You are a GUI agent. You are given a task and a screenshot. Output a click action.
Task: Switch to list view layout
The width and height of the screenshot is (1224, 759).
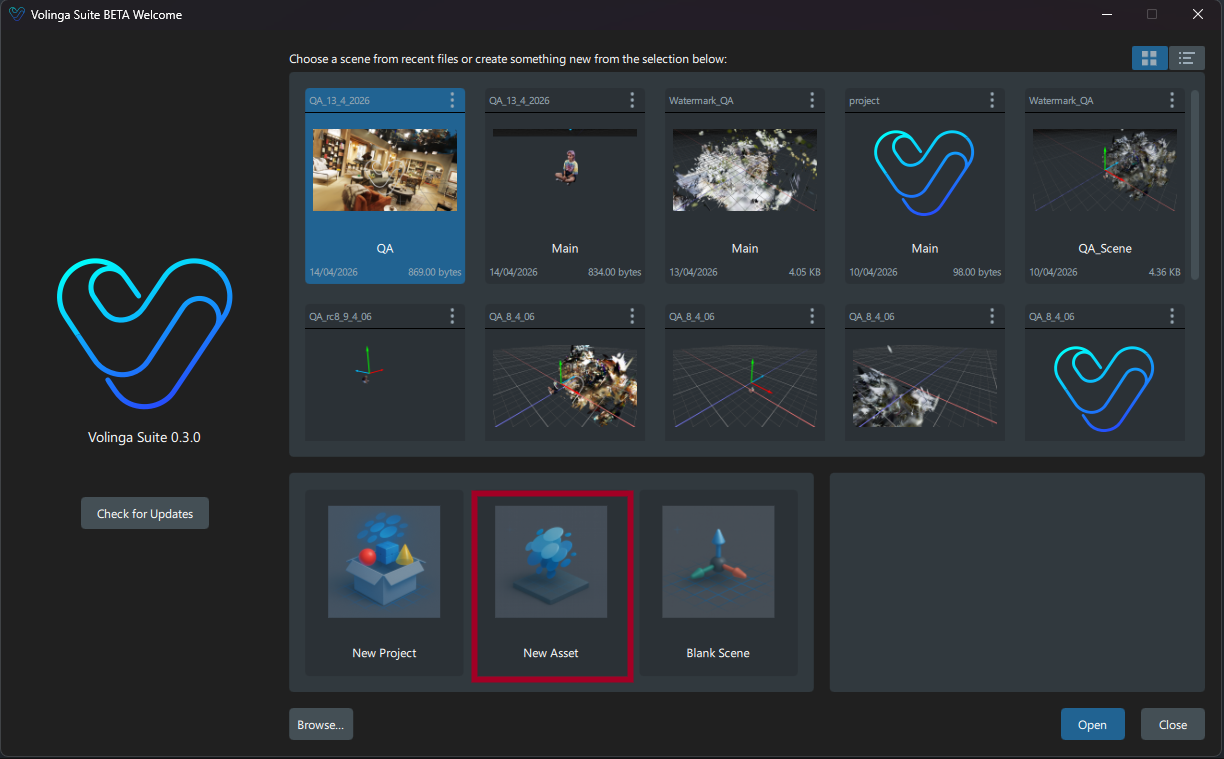(x=1187, y=58)
